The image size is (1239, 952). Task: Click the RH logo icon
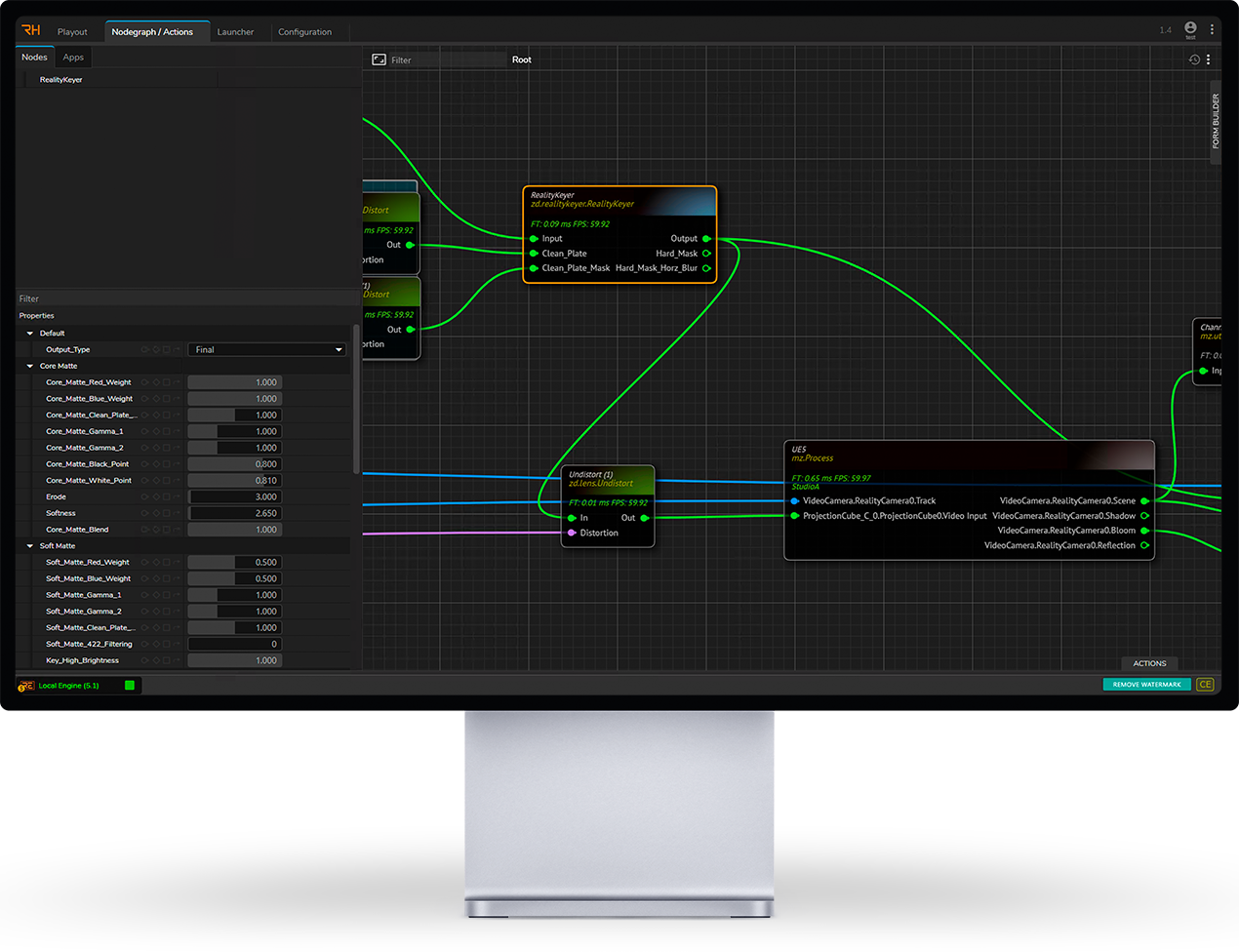[31, 30]
